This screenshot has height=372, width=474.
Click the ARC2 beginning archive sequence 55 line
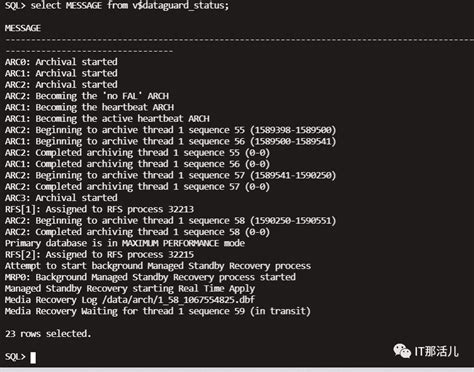point(170,130)
